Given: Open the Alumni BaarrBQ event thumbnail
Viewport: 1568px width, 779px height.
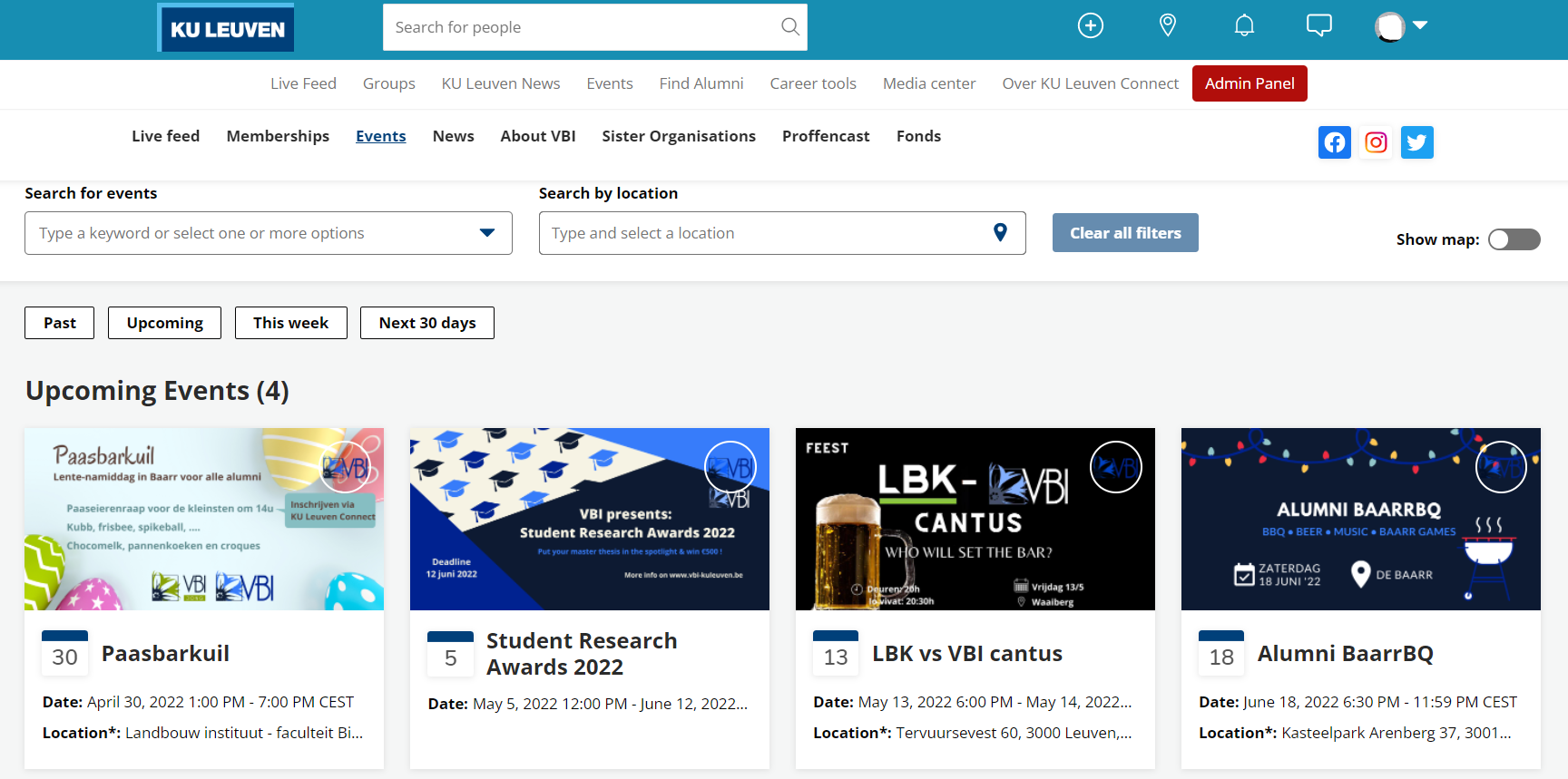Looking at the screenshot, I should [x=1359, y=519].
